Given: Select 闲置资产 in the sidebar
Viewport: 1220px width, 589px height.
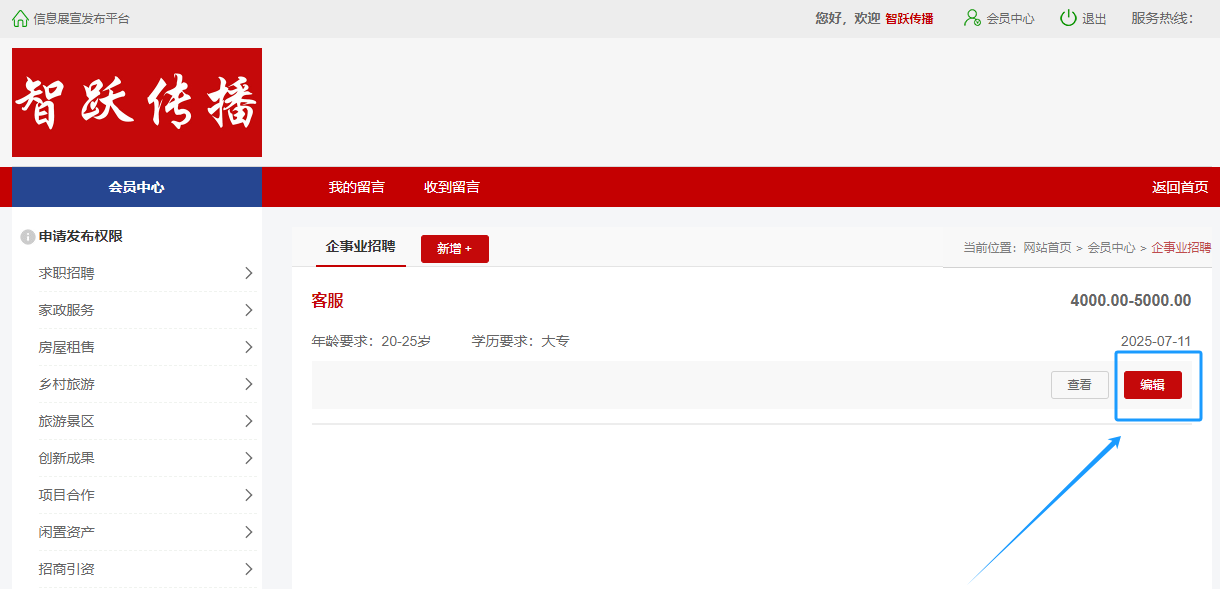Looking at the screenshot, I should (67, 532).
